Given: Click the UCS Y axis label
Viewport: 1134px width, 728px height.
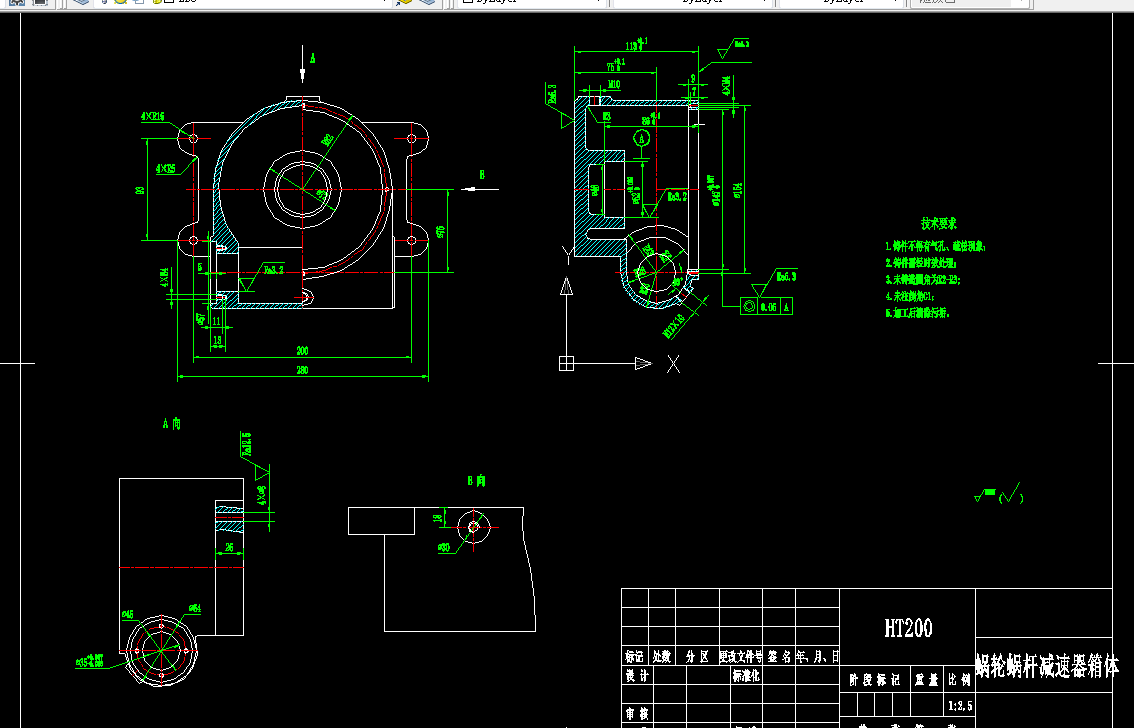Looking at the screenshot, I should pos(566,254).
